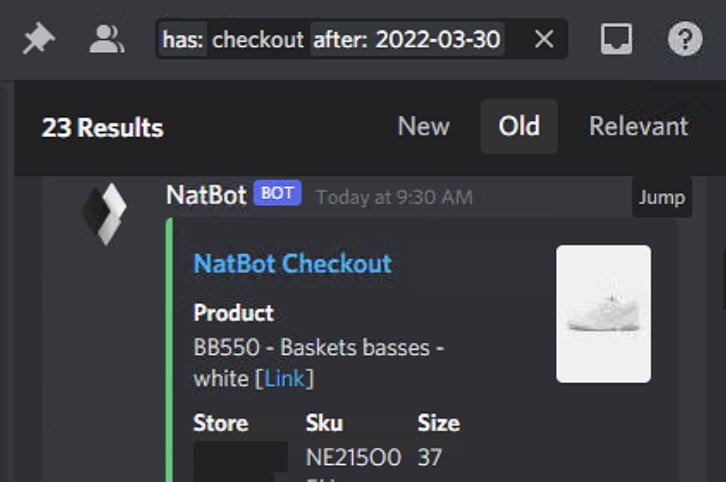
Task: Toggle the member list icon
Action: [106, 39]
